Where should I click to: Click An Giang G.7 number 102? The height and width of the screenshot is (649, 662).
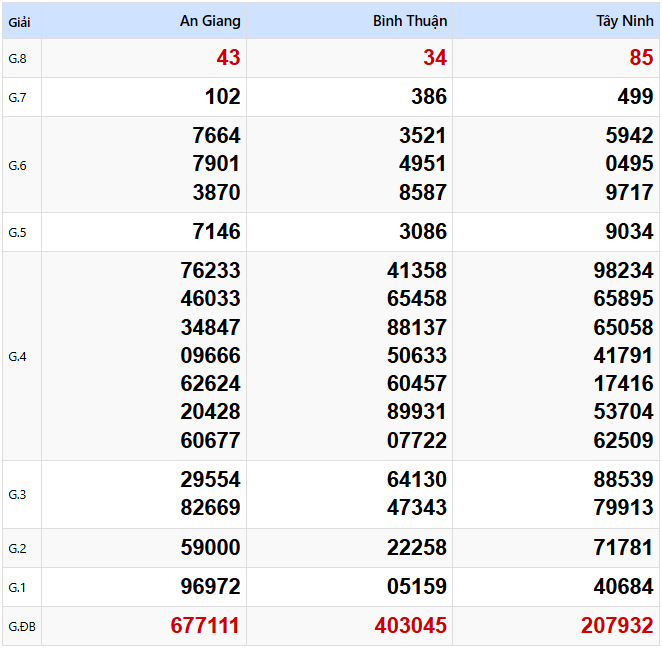click(222, 96)
